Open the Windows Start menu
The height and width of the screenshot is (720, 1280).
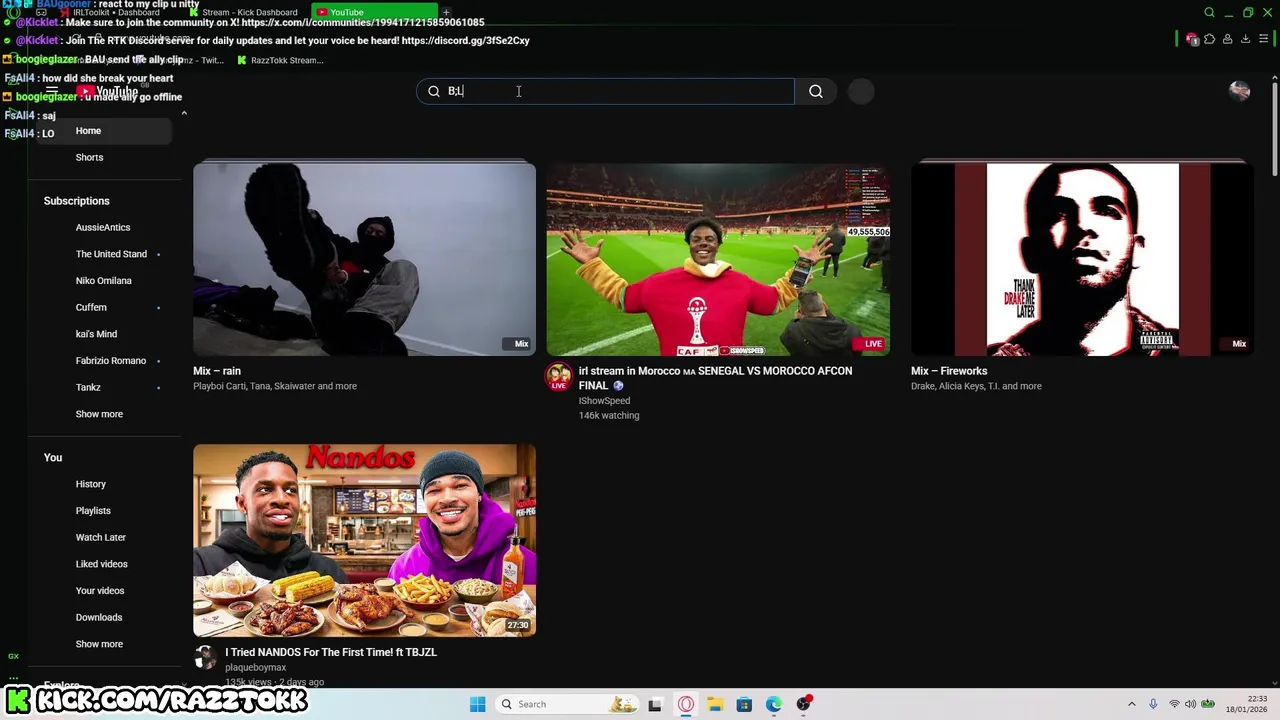click(478, 704)
